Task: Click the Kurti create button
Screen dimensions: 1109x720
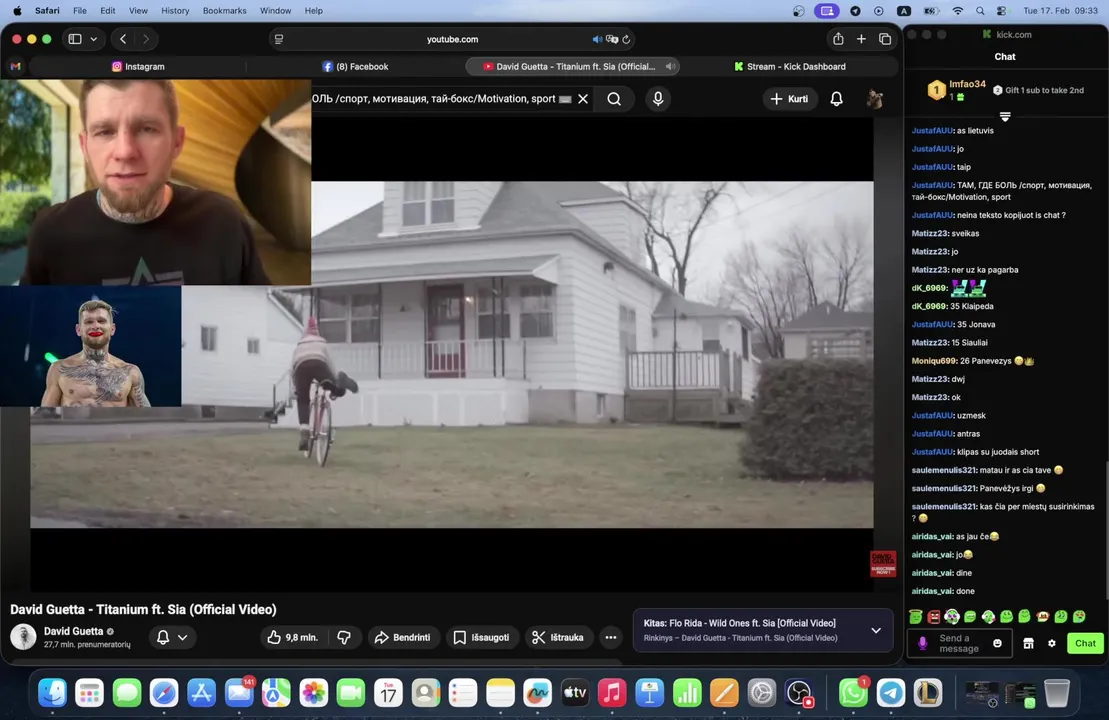Action: pos(789,99)
